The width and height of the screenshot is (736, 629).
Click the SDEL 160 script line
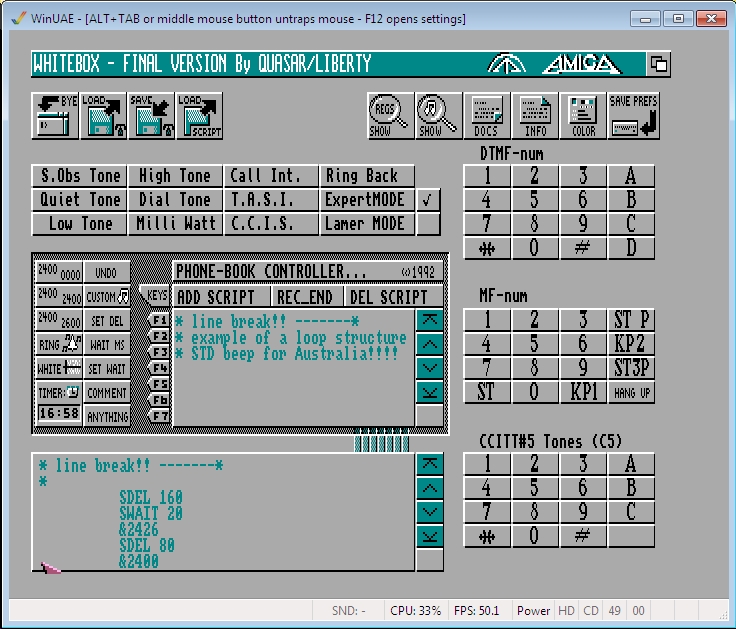click(151, 497)
